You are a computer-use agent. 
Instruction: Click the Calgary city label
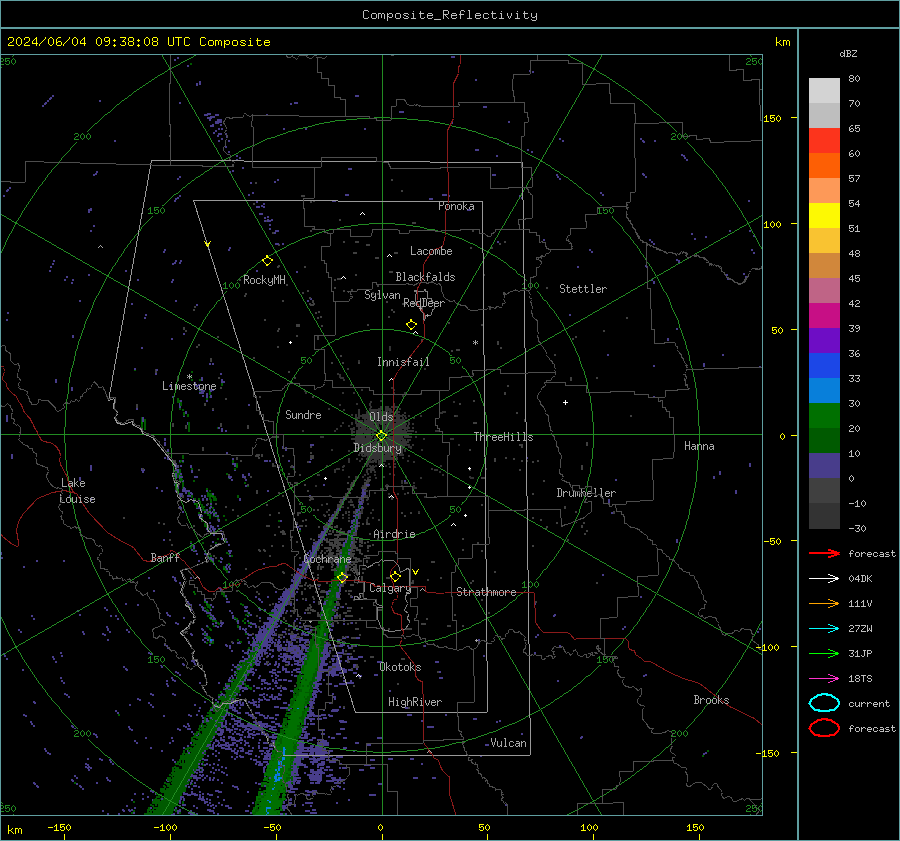390,588
